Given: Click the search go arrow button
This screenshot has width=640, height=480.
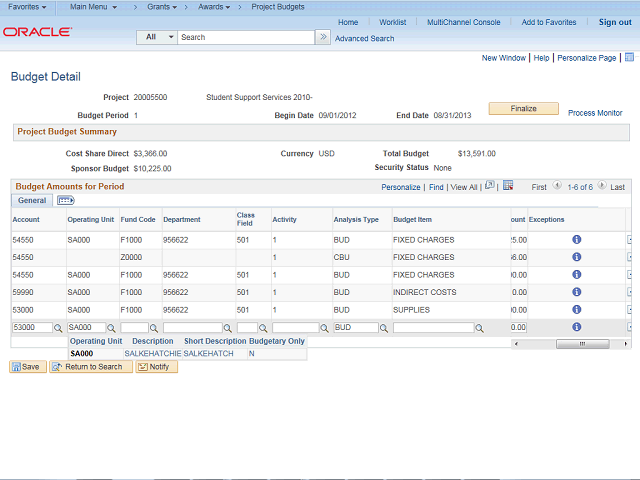Looking at the screenshot, I should pos(323,37).
